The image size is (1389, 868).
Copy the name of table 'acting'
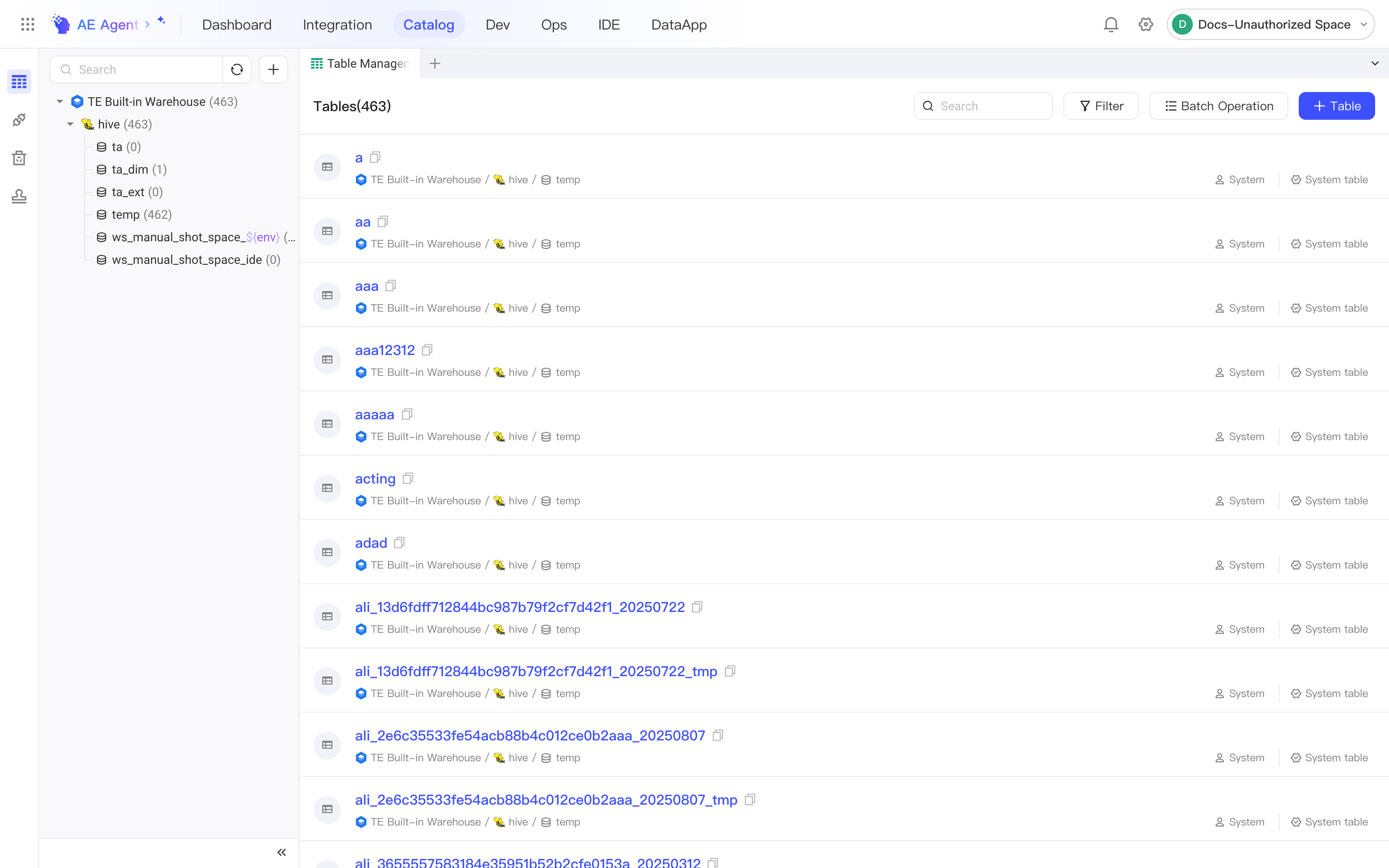[408, 478]
